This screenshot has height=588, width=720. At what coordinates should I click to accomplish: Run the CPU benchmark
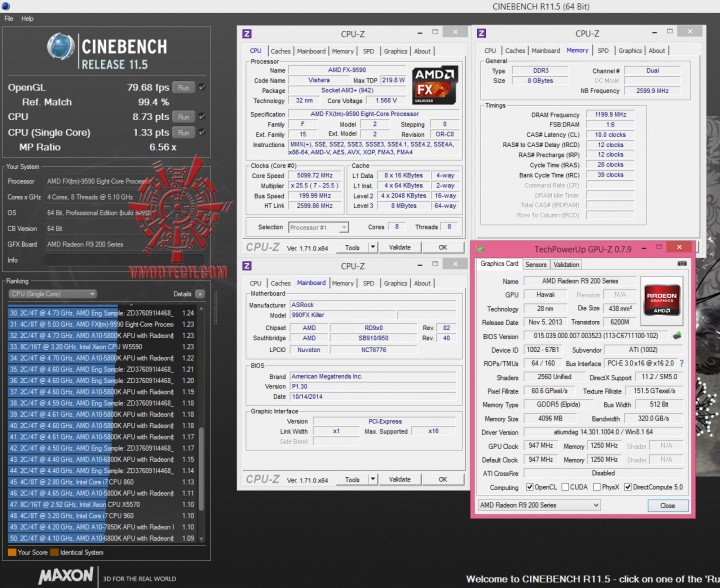point(184,117)
